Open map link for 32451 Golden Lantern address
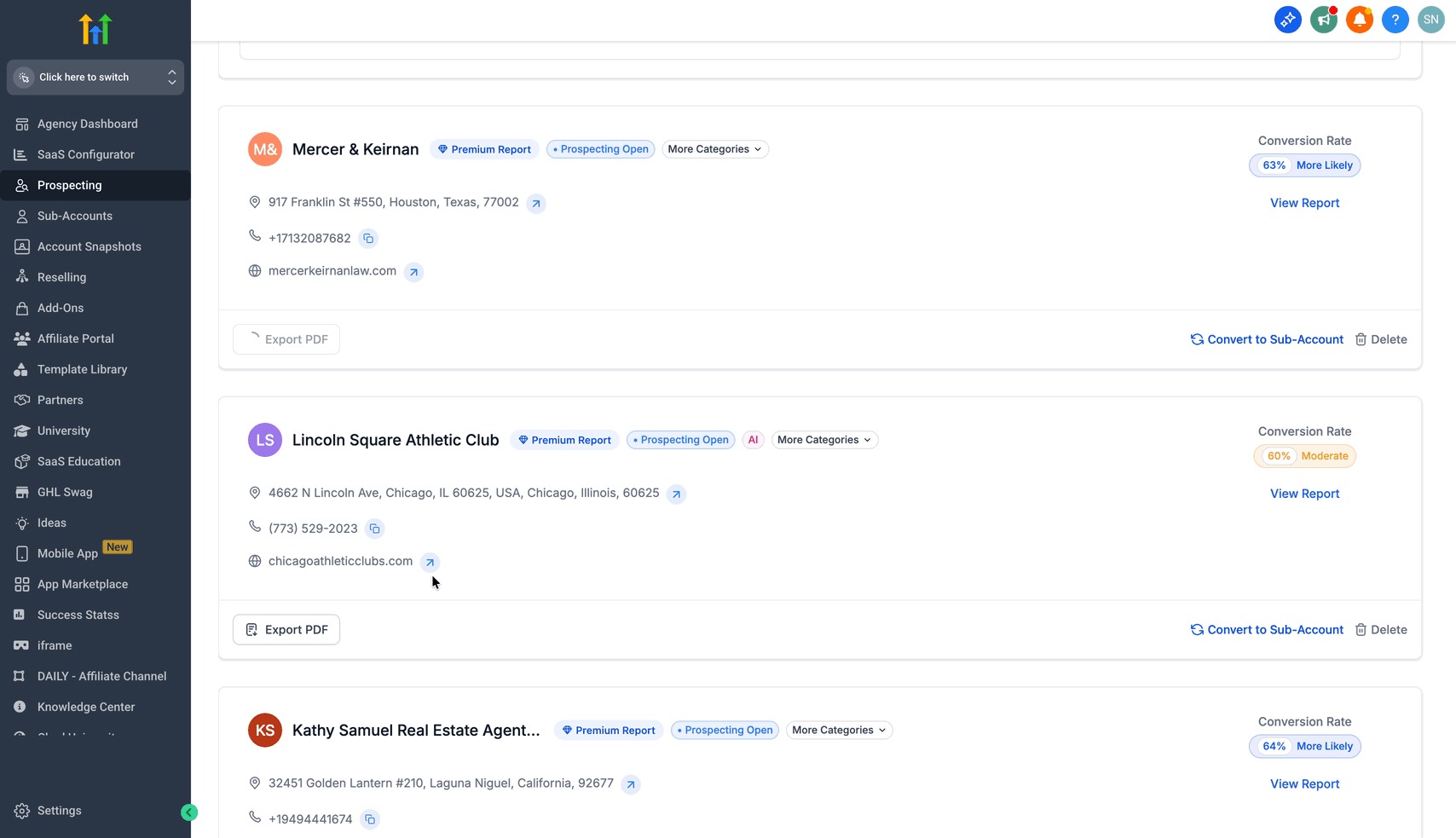1456x838 pixels. (x=631, y=784)
